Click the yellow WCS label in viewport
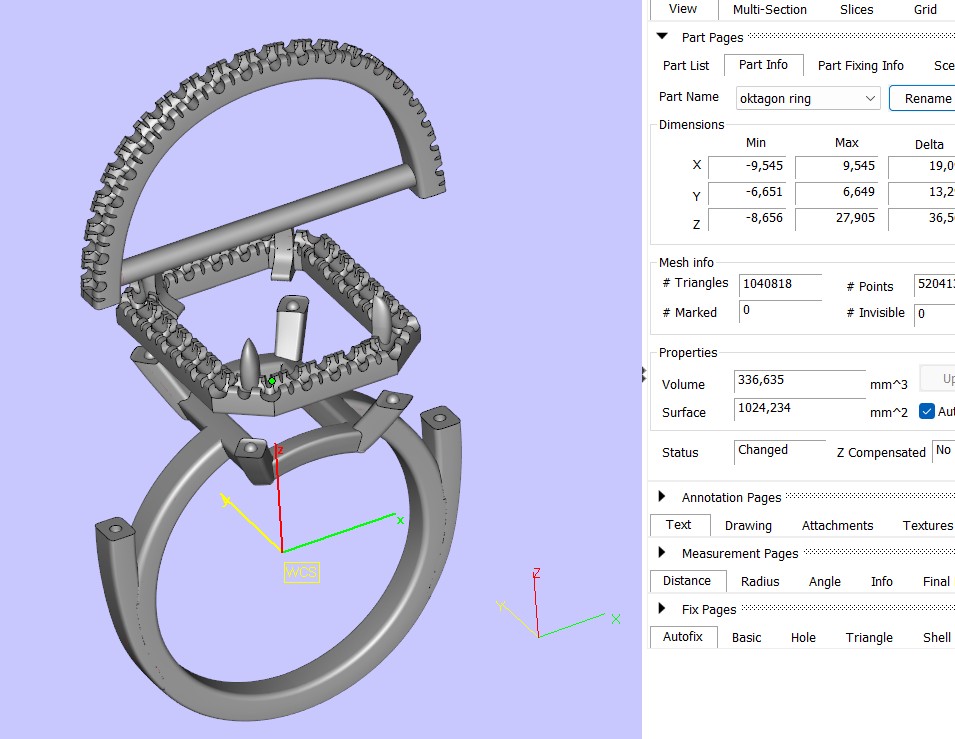 coord(301,572)
